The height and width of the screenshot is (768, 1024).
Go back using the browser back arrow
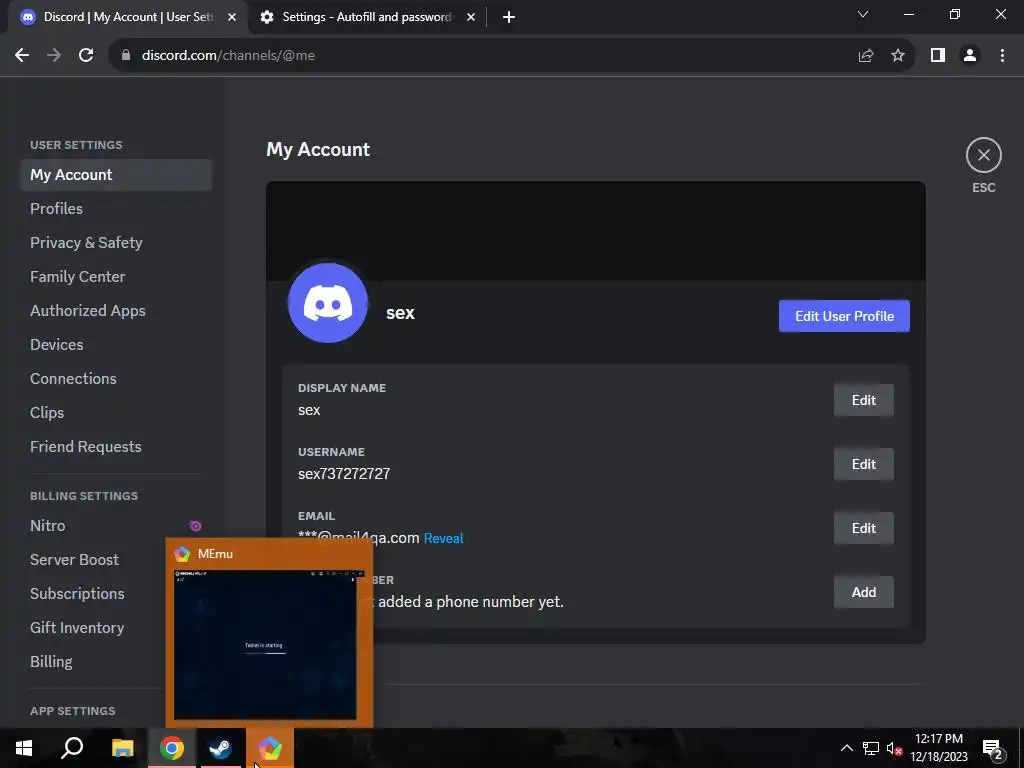(x=22, y=56)
